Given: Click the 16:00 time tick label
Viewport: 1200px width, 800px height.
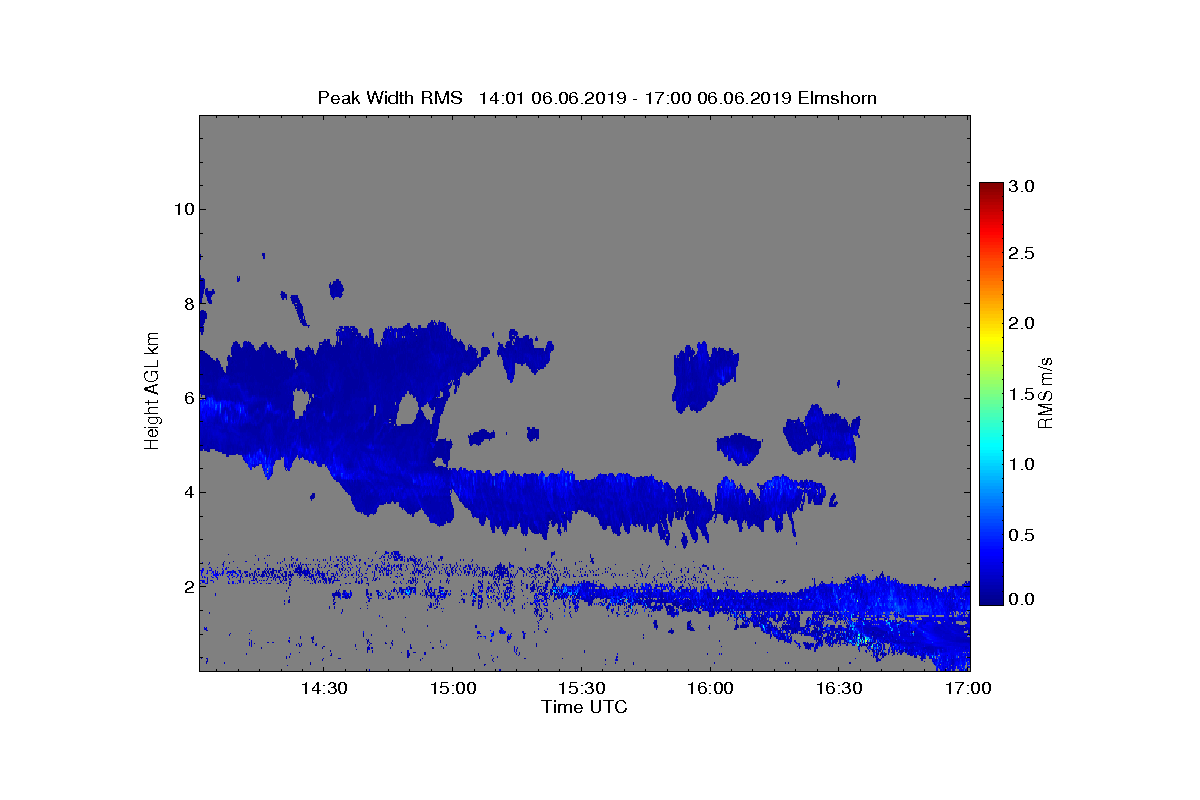Looking at the screenshot, I should click(x=711, y=689).
